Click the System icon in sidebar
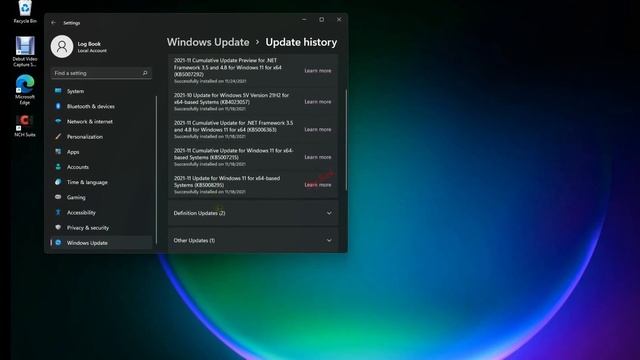640x360 pixels. 58,91
